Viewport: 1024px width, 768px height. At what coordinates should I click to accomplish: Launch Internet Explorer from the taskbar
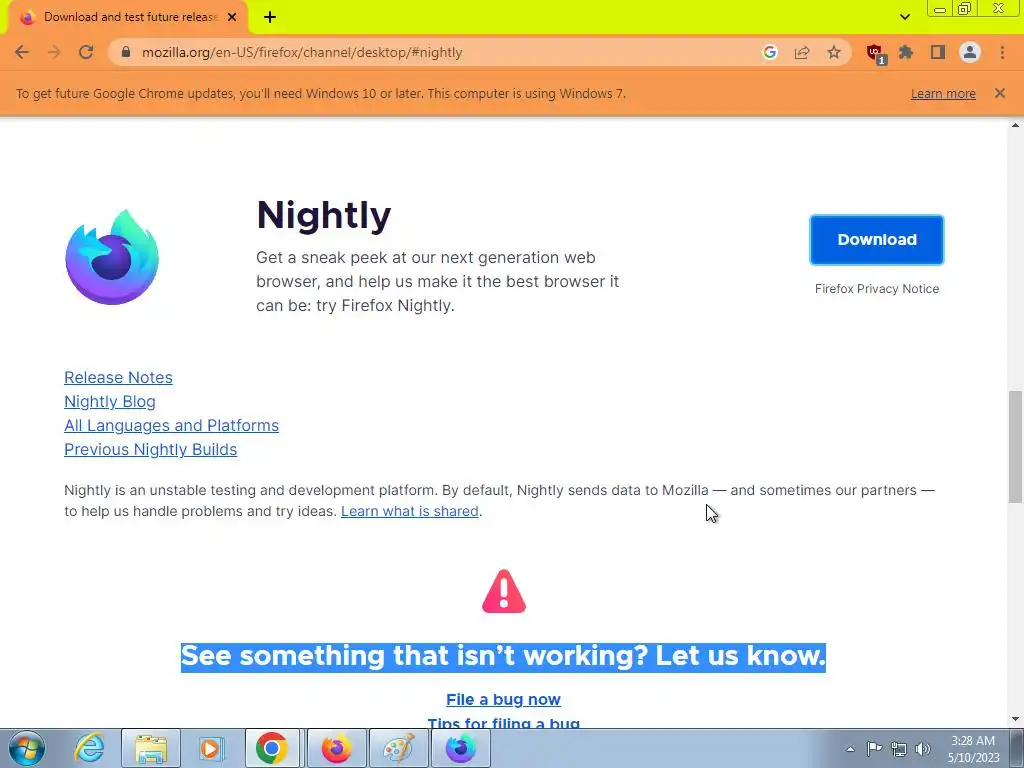89,748
